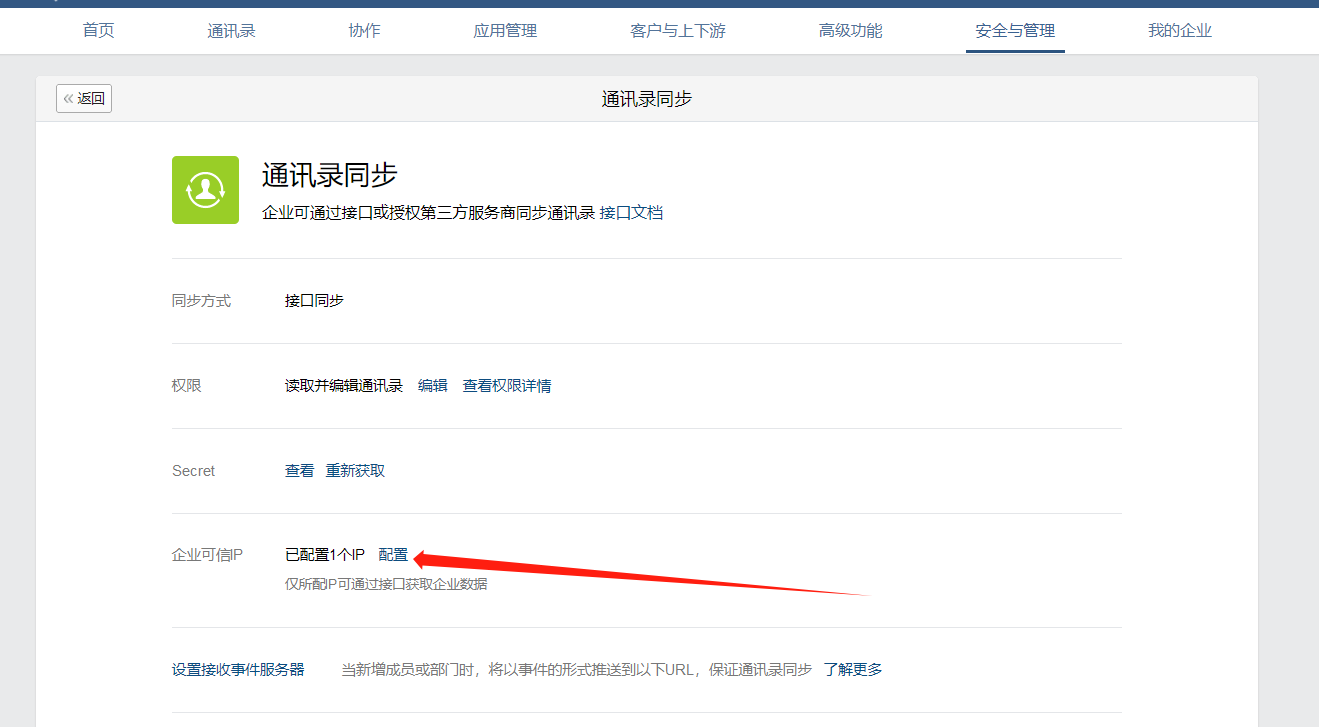Click the Secret row label

[x=194, y=471]
